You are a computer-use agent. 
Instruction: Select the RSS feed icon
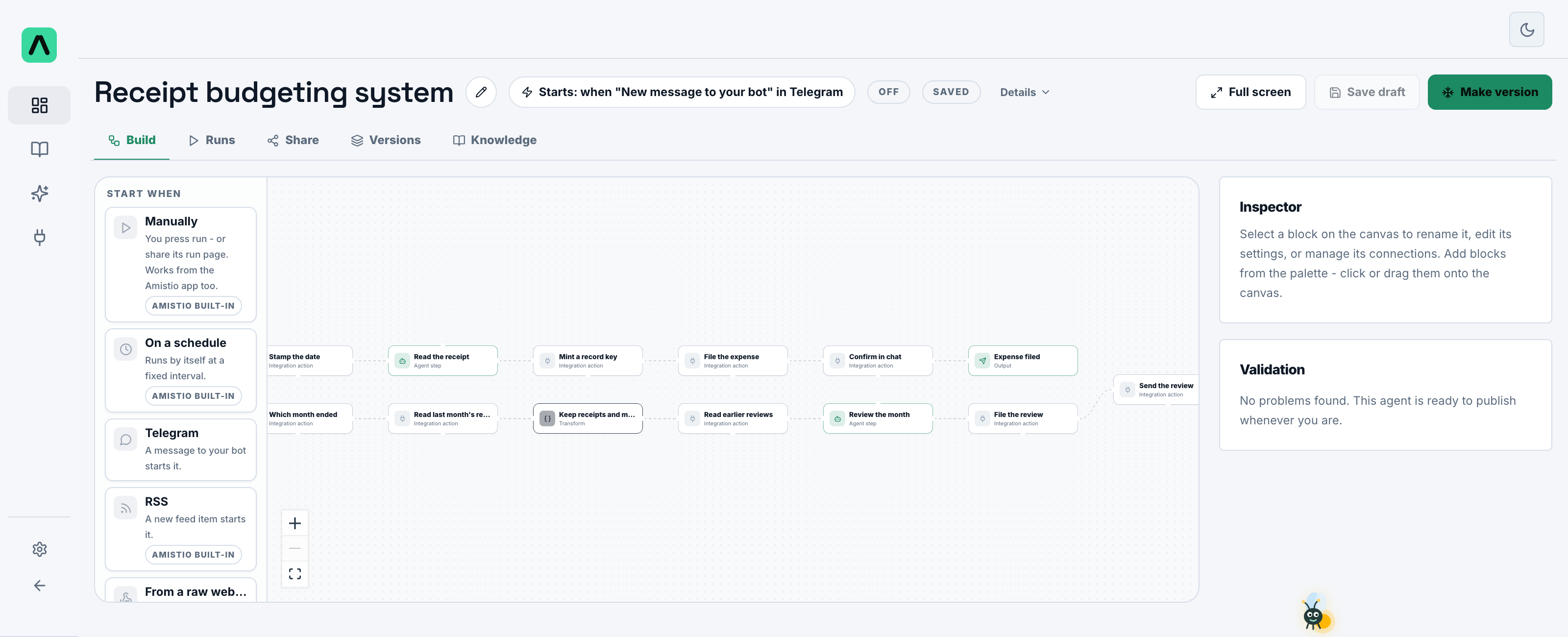pos(125,508)
